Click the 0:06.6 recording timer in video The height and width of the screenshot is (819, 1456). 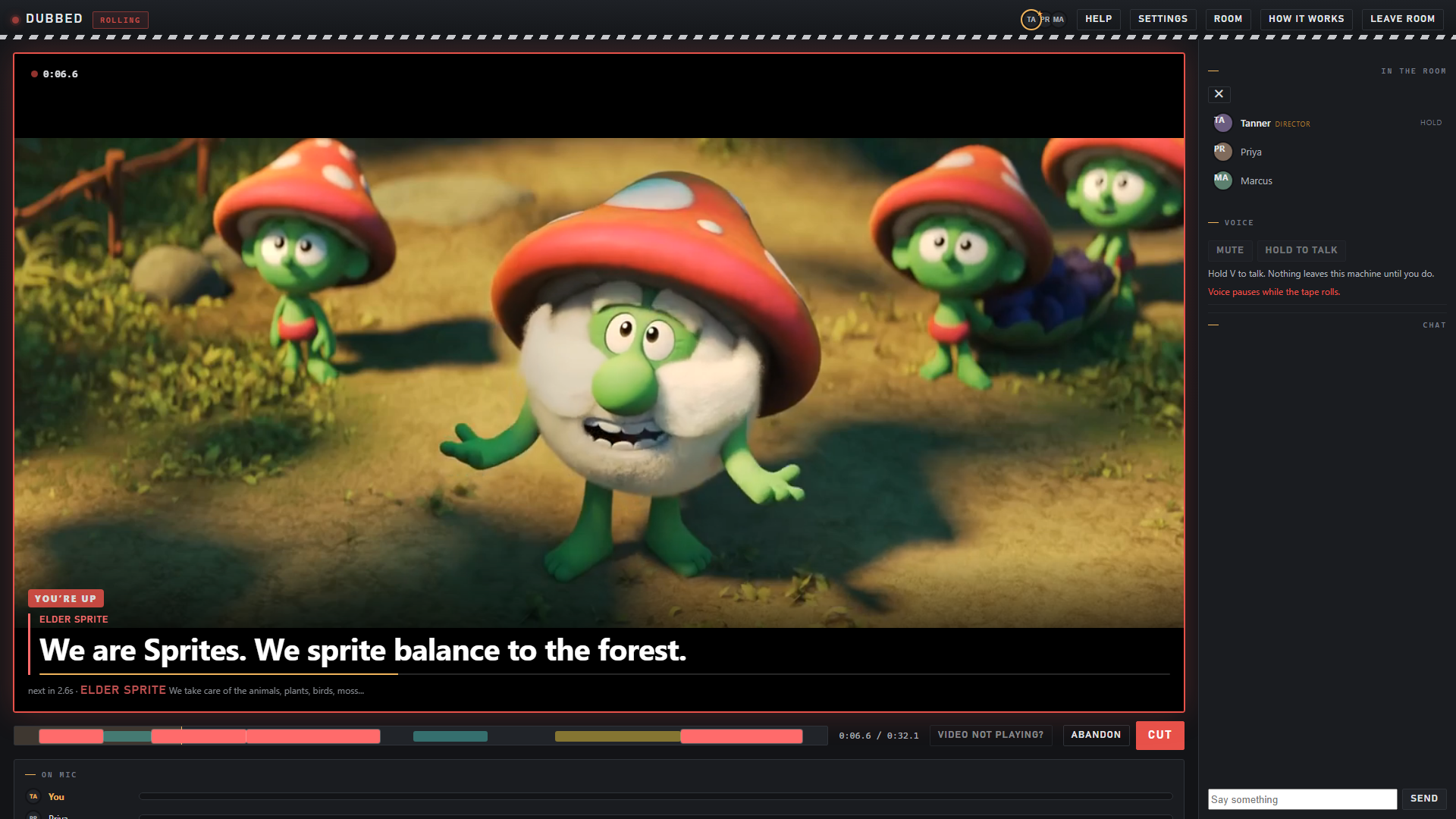[60, 74]
